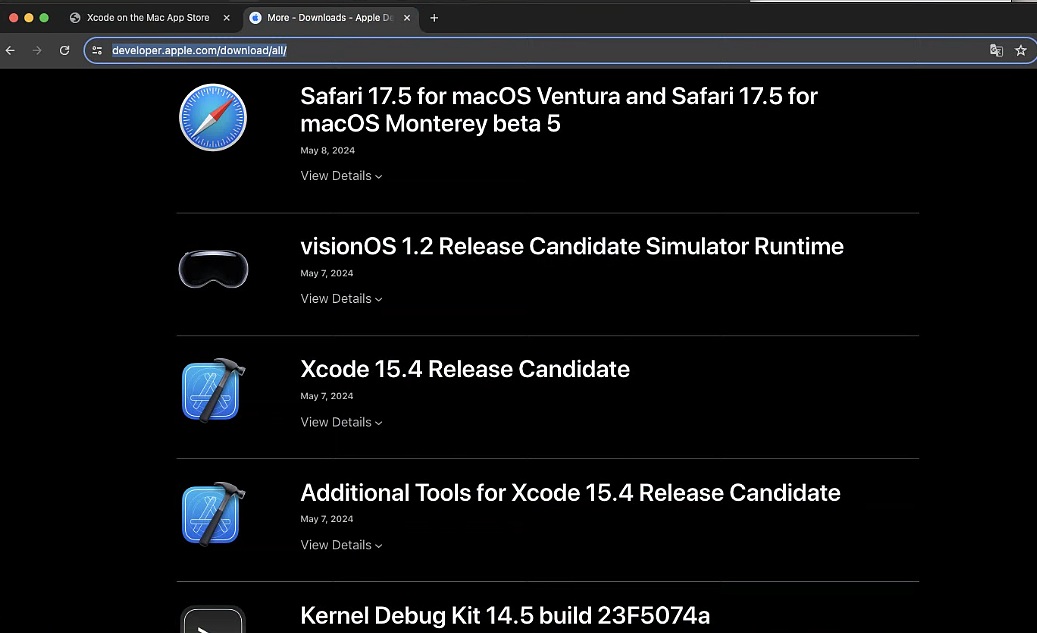Open a new tab with the plus button
The height and width of the screenshot is (633, 1037).
[434, 18]
